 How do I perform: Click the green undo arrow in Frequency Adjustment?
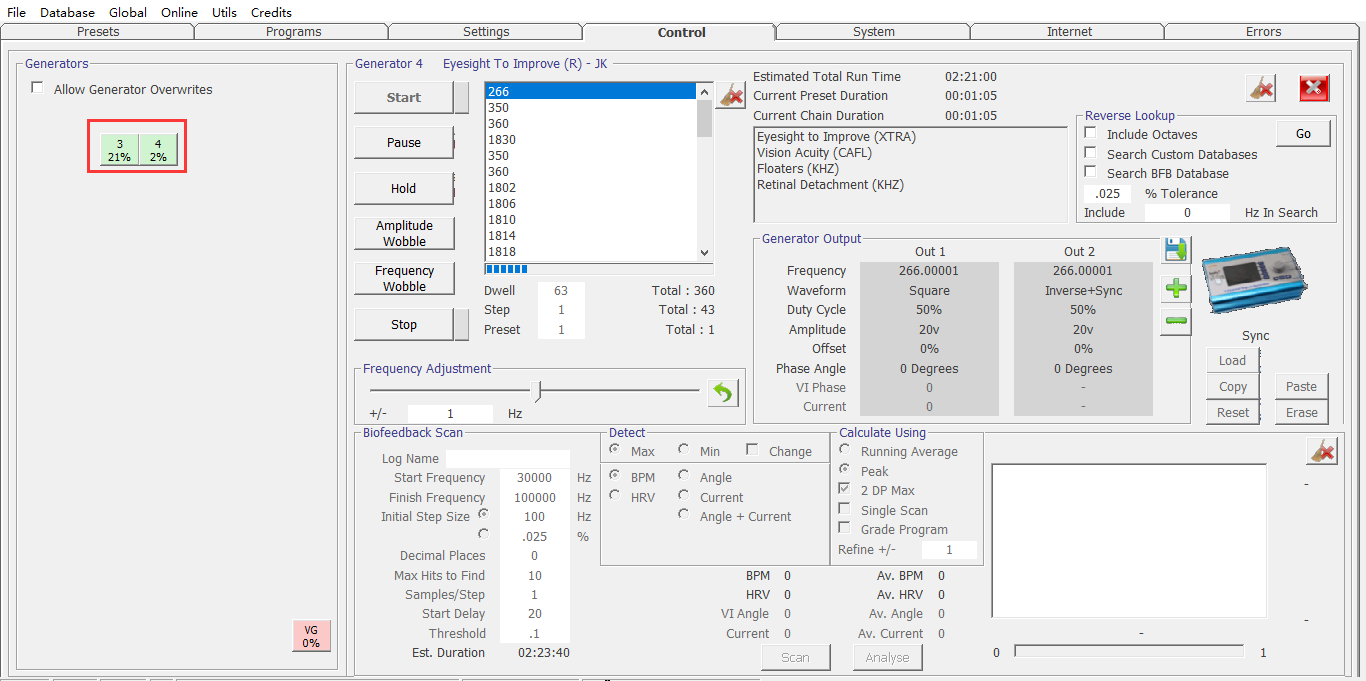point(722,393)
